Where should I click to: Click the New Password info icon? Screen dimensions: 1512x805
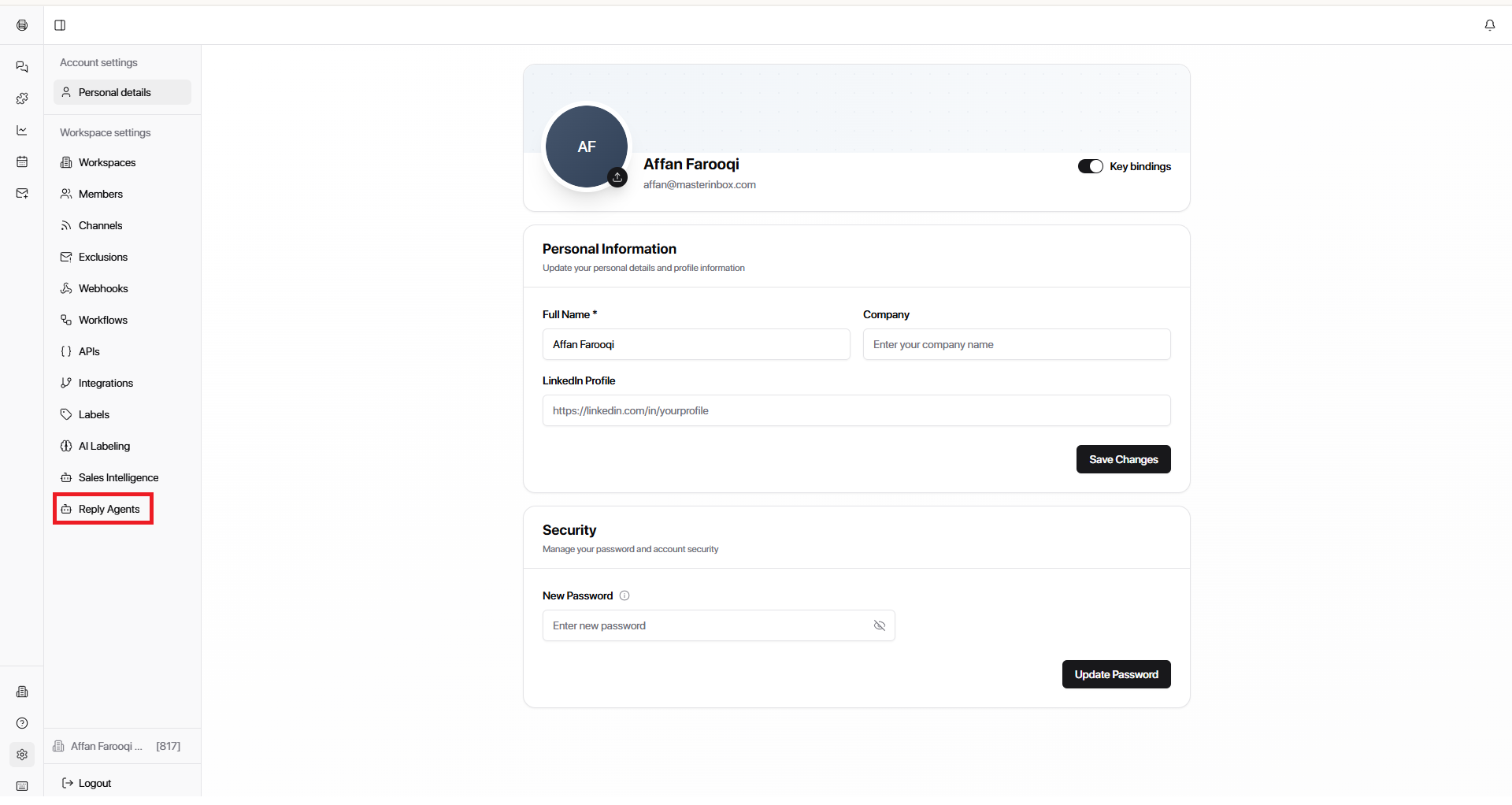pos(624,595)
